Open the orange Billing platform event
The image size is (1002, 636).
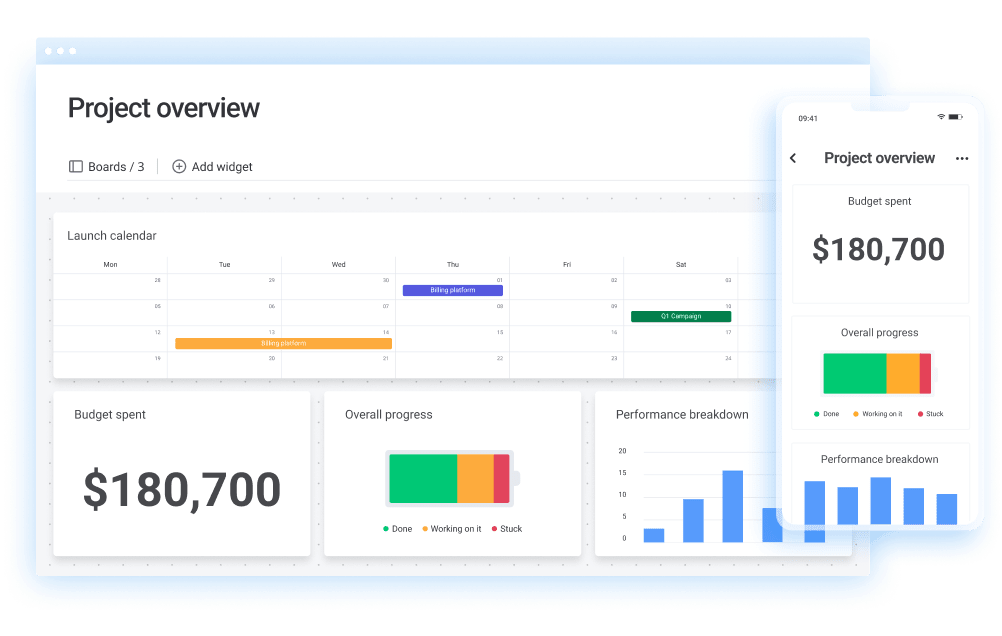point(283,343)
